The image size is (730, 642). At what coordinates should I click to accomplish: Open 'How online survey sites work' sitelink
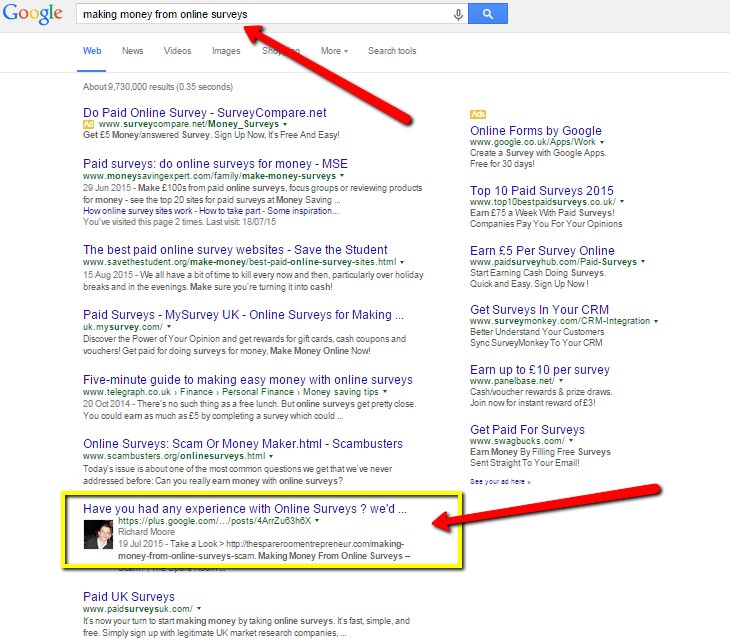click(138, 211)
